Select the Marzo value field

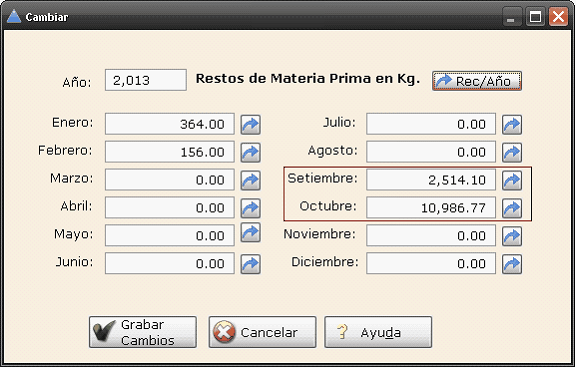[170, 180]
